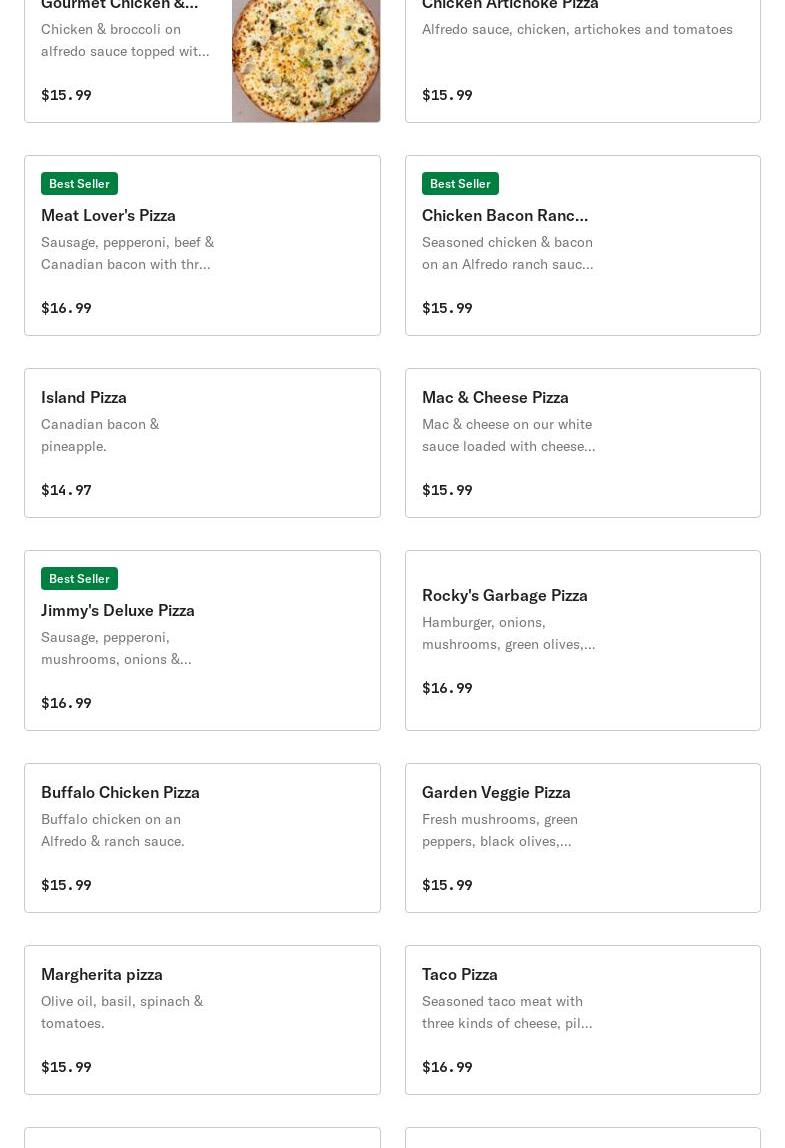The image size is (785, 1148).
Task: Open the Meat Lover's Pizza item
Action: pyautogui.click(x=108, y=215)
